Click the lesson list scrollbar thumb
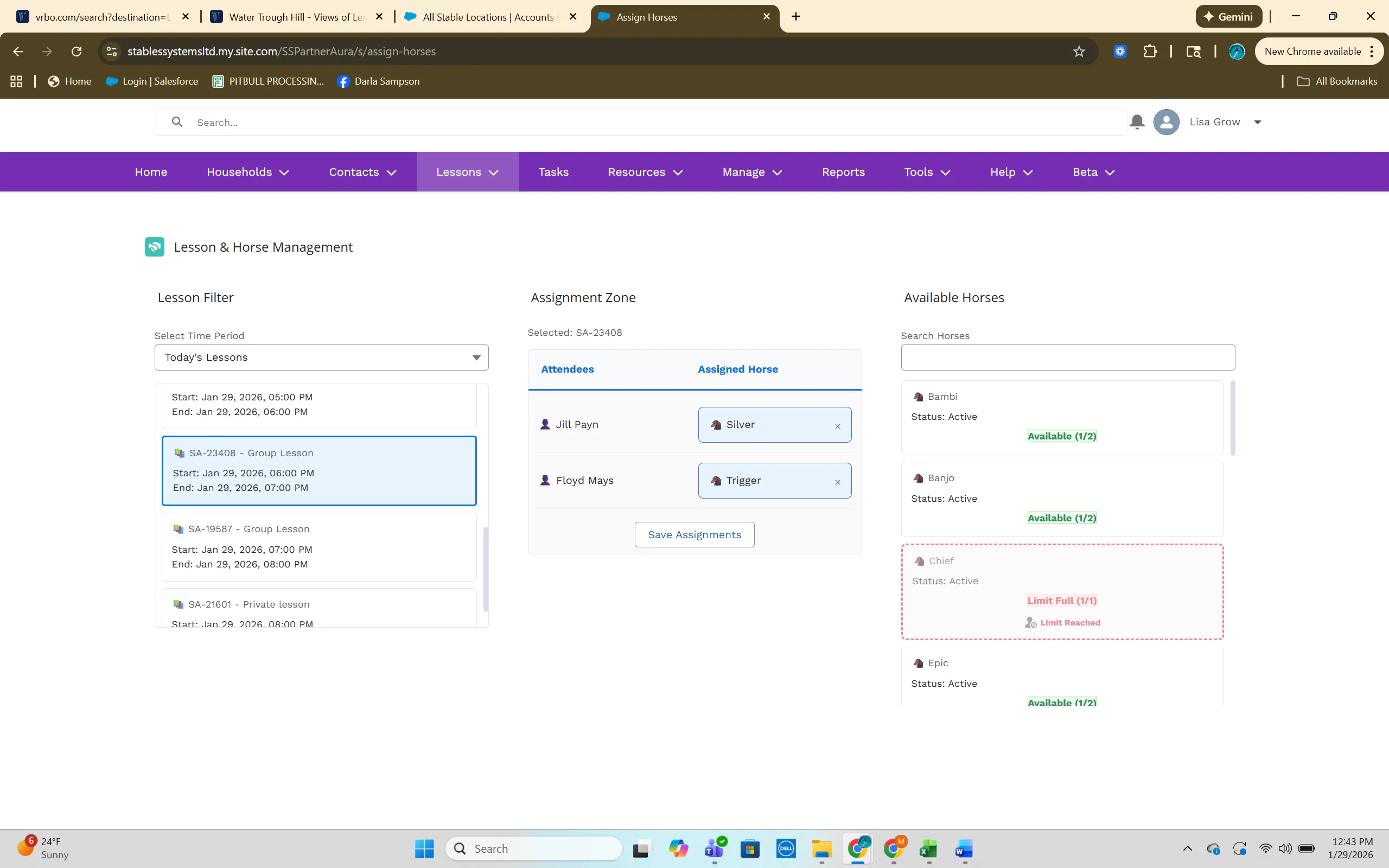The image size is (1389, 868). click(x=486, y=569)
